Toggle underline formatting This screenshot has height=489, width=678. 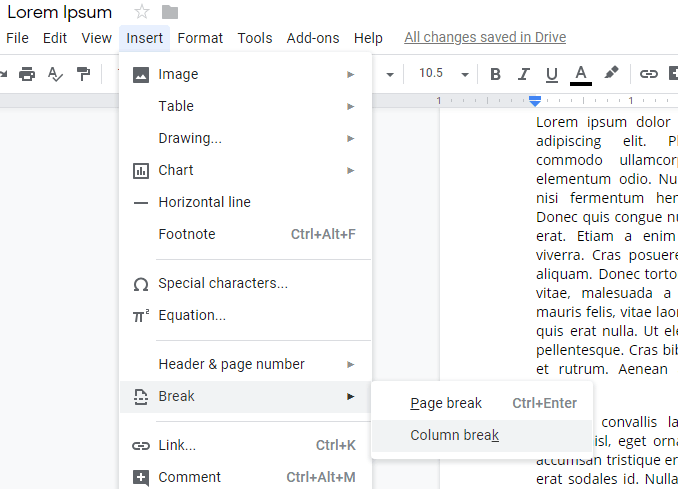[551, 73]
